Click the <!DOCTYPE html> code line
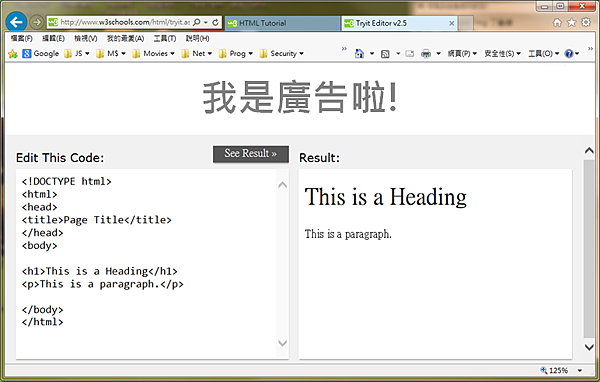The width and height of the screenshot is (600, 382). tap(67, 181)
